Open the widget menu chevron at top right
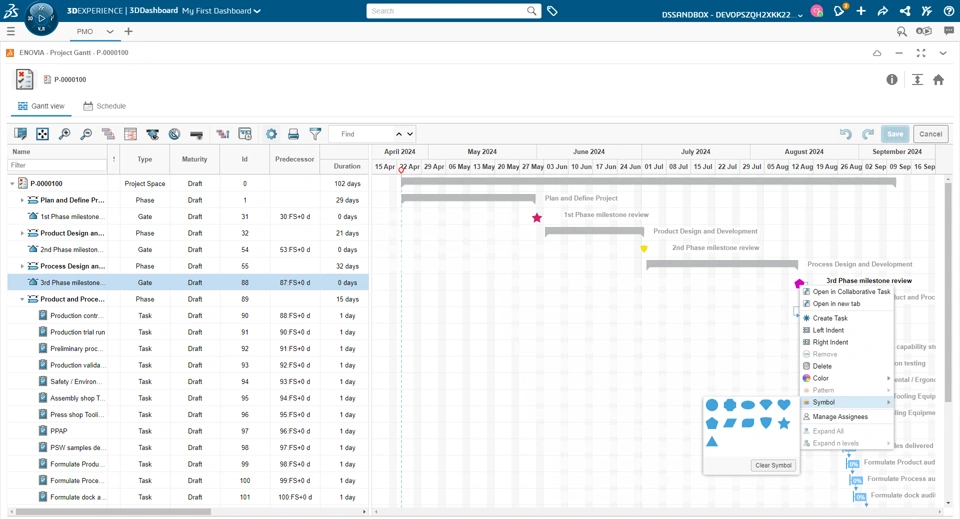The height and width of the screenshot is (519, 960). 943,53
